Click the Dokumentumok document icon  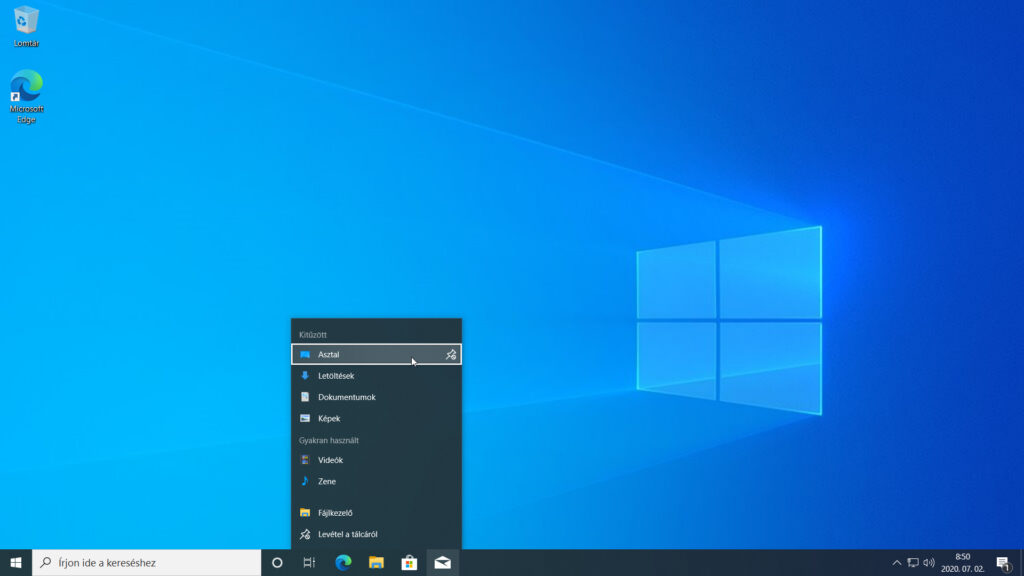305,397
